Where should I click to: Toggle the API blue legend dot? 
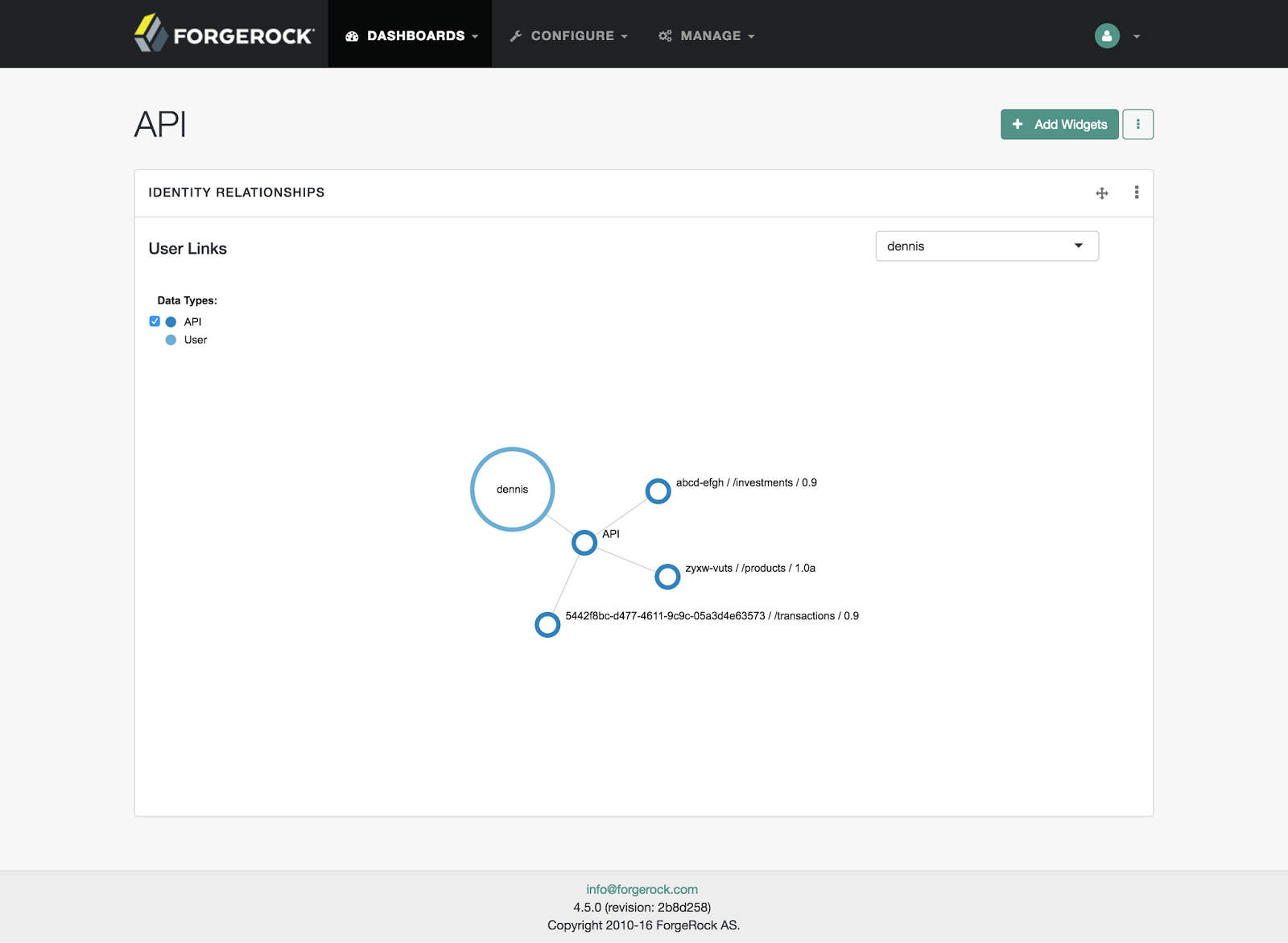coord(171,321)
